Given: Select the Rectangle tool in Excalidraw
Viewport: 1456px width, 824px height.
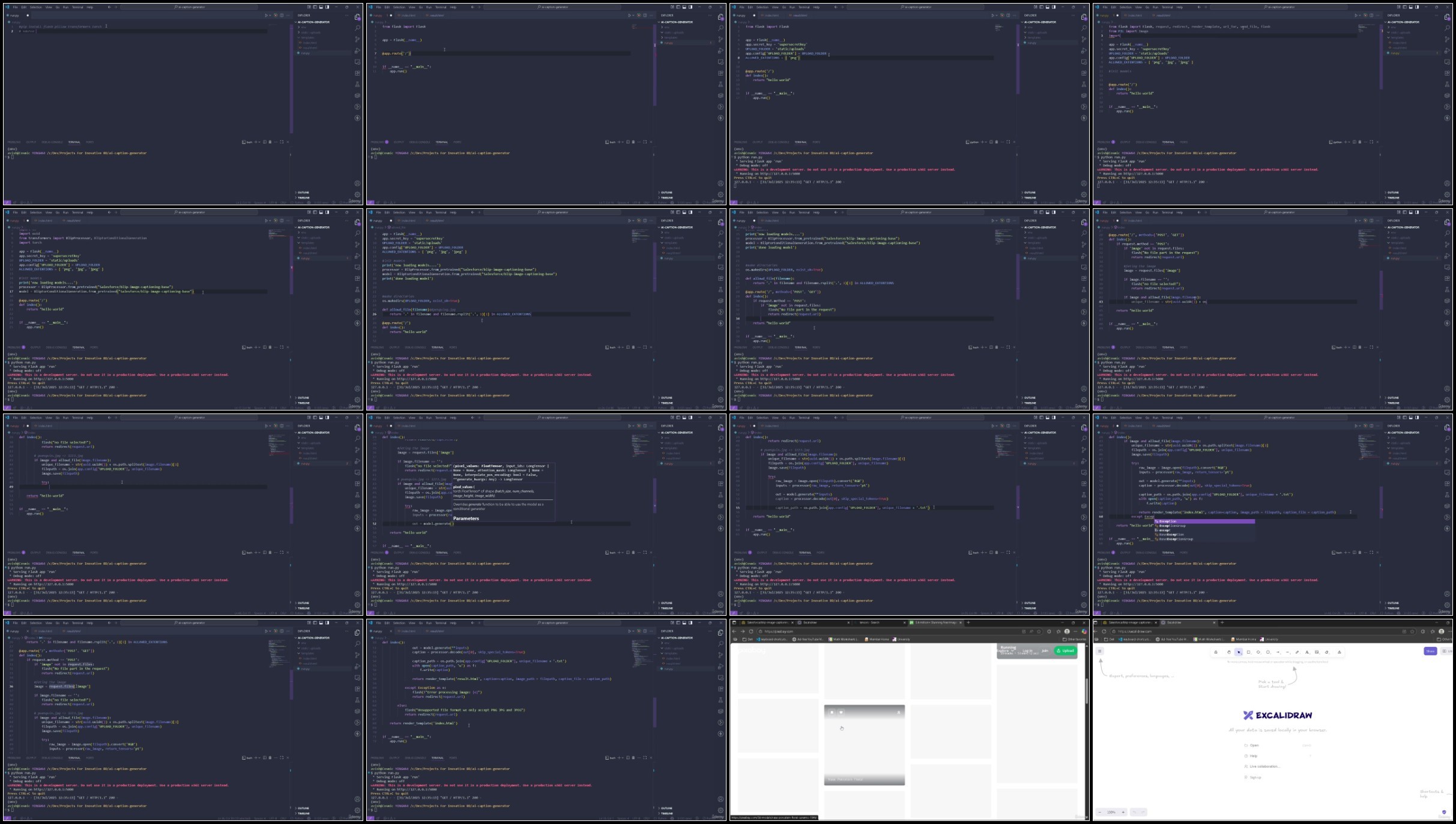Looking at the screenshot, I should pos(1248,652).
